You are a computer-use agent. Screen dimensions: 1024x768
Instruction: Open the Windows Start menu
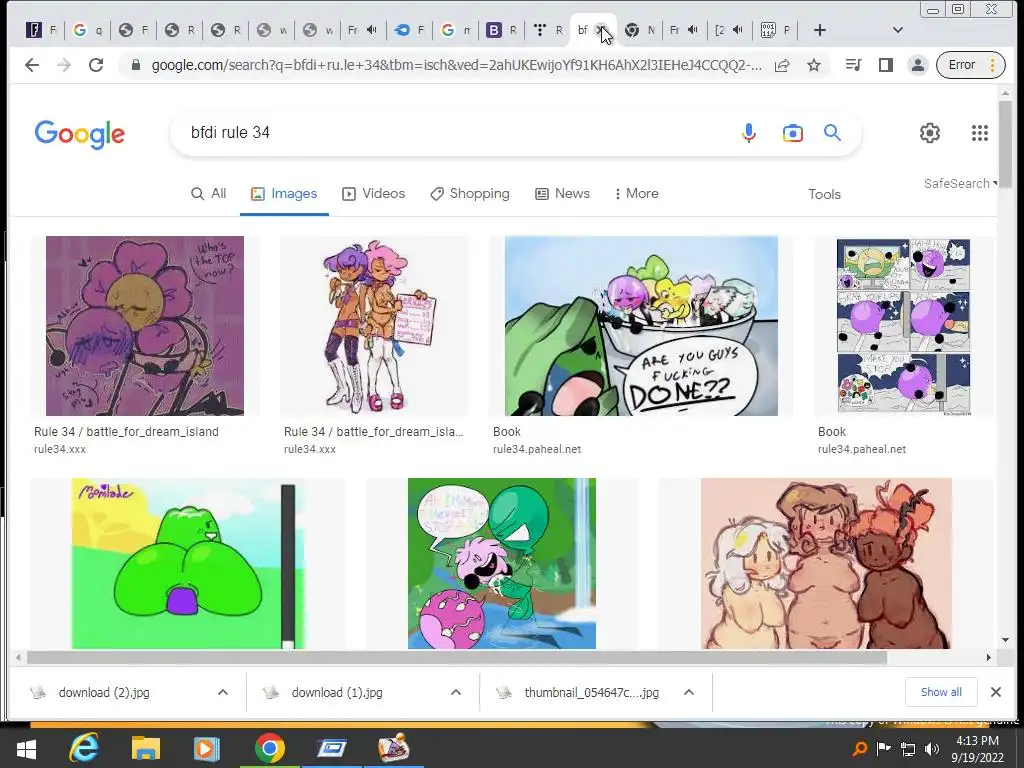25,748
